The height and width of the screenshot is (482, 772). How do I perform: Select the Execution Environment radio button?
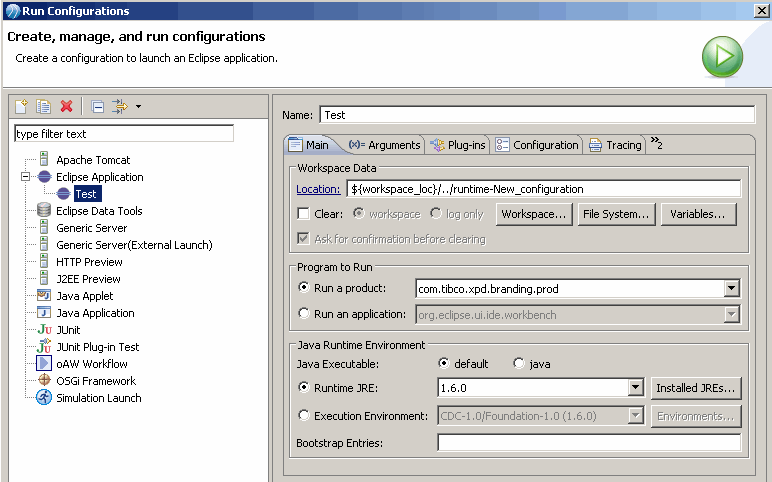coord(304,415)
